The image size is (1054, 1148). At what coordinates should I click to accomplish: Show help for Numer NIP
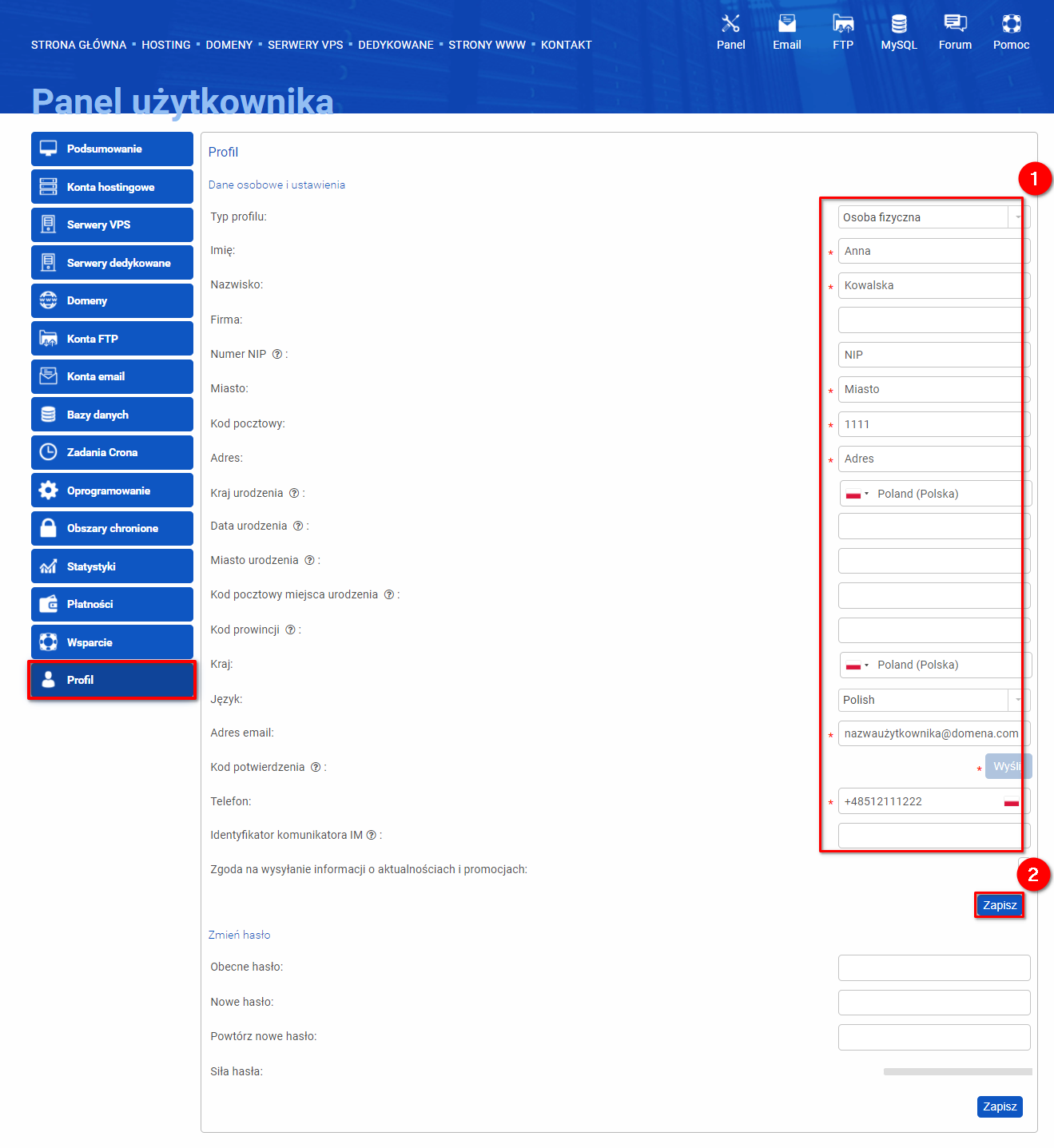277,354
